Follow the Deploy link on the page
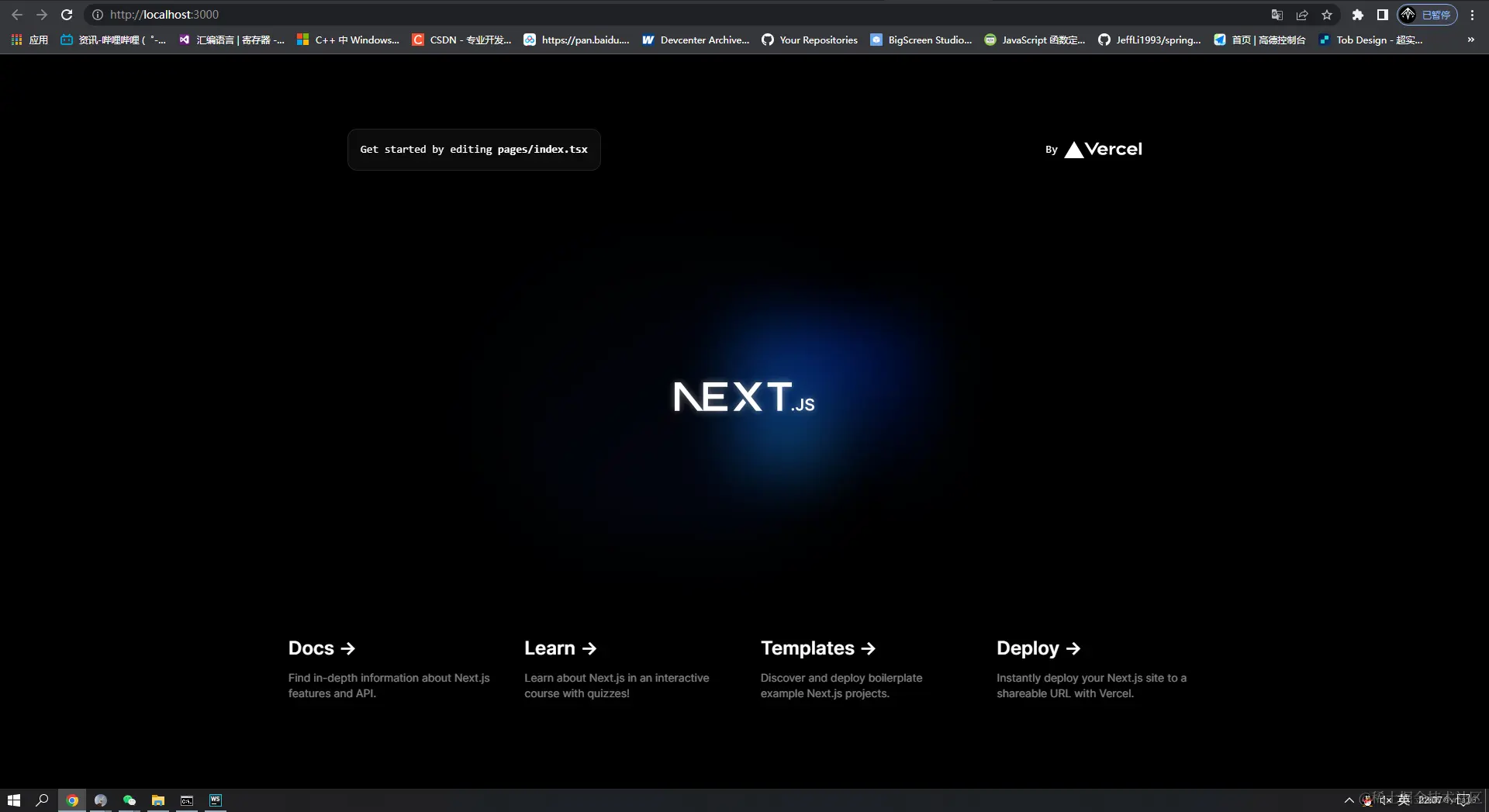 [1038, 648]
